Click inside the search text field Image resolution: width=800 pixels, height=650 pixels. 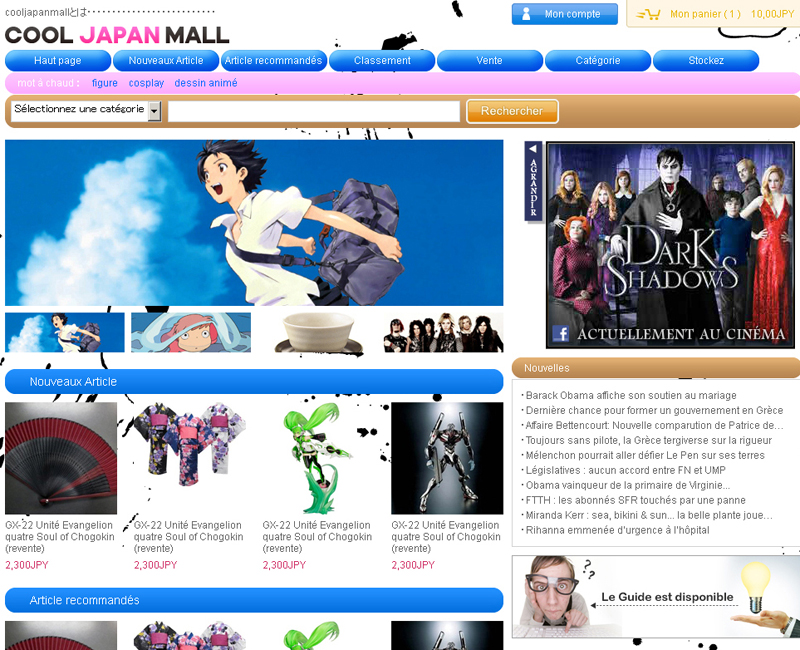[313, 111]
